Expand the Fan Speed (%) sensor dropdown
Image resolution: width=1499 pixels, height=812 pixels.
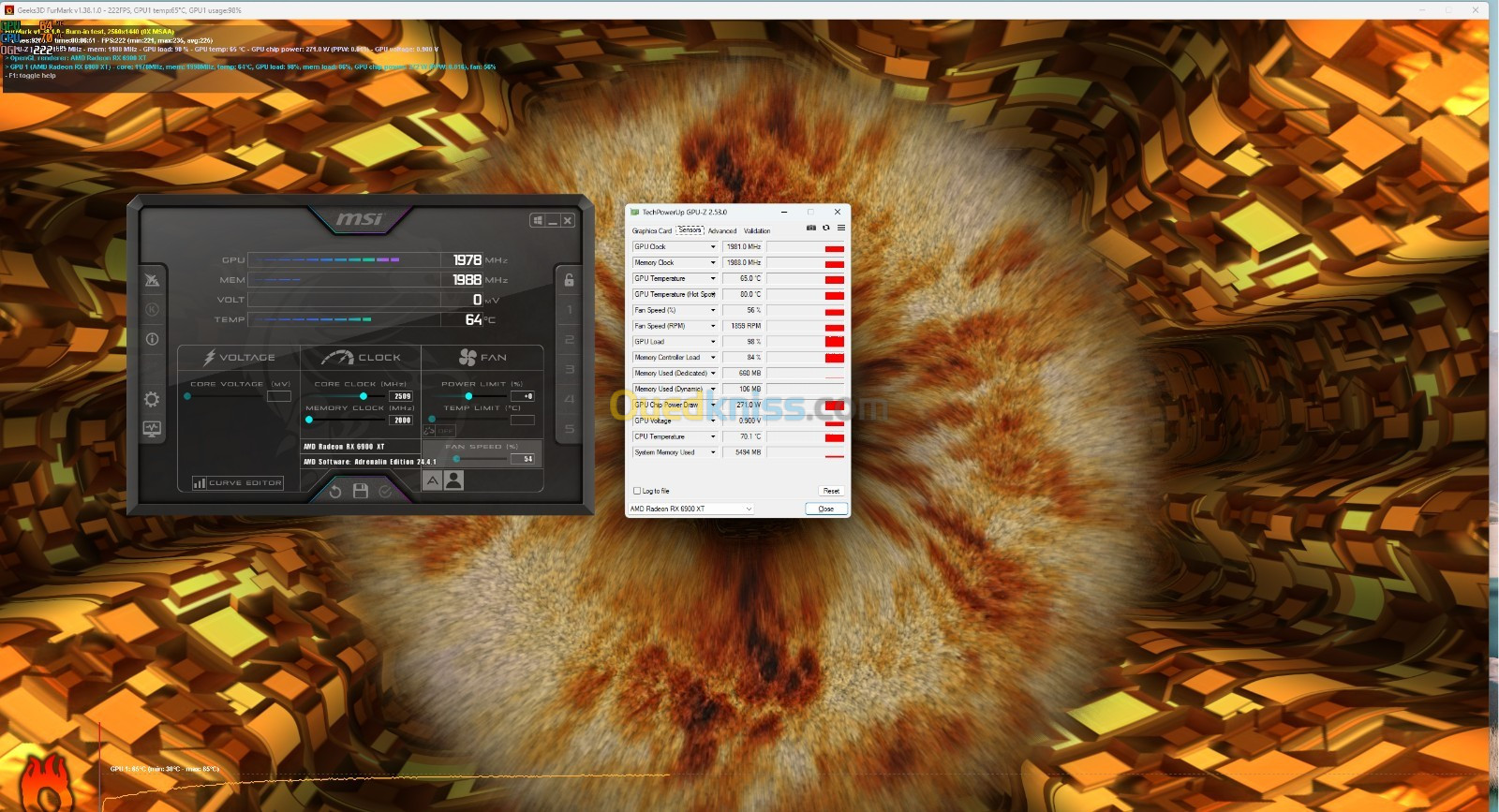(713, 310)
